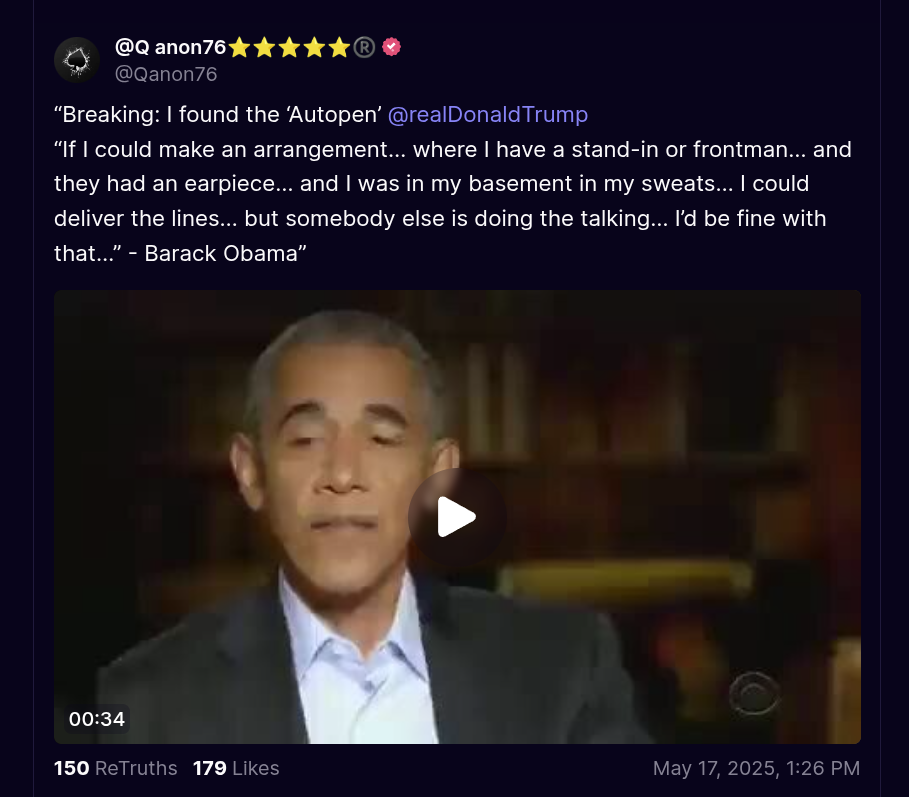Click the "Breaking: I found the 'Autopen'" text
The image size is (909, 797).
coord(217,114)
